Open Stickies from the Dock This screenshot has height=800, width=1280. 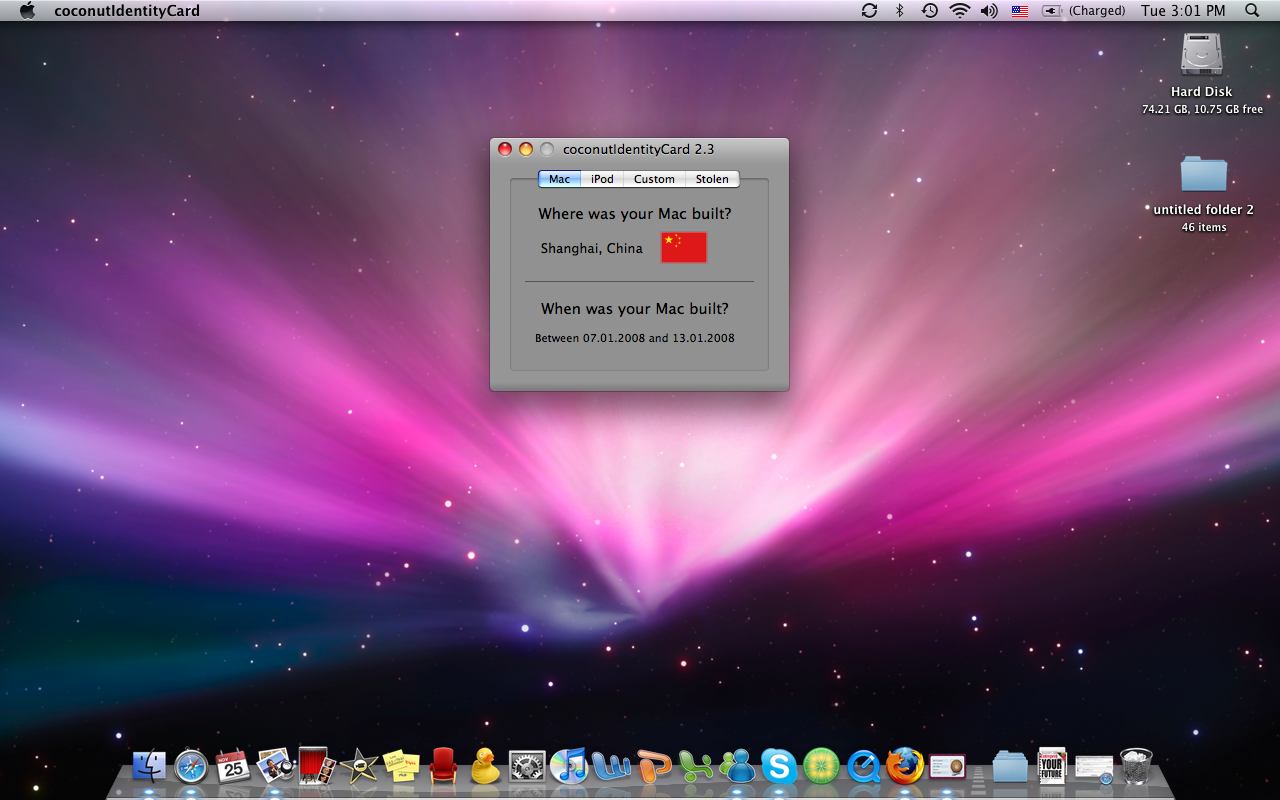[x=401, y=766]
